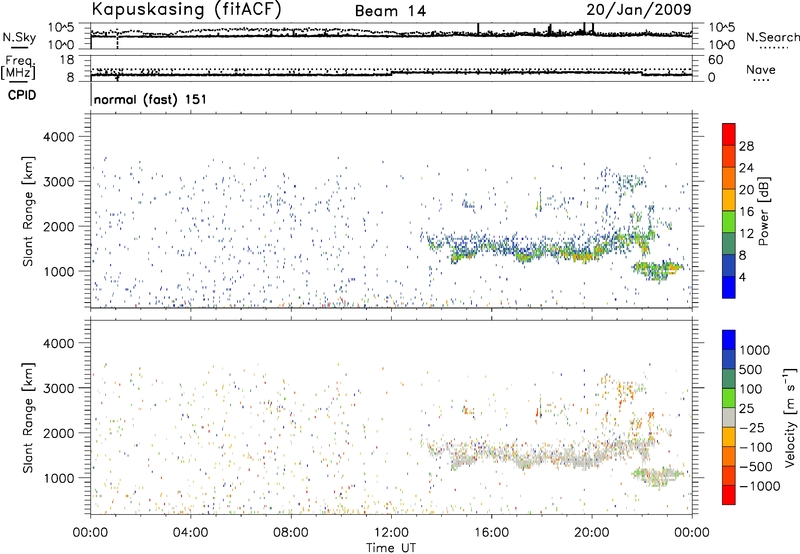
Task: Click the date '20/Jan/2009' in the header
Action: tap(639, 10)
